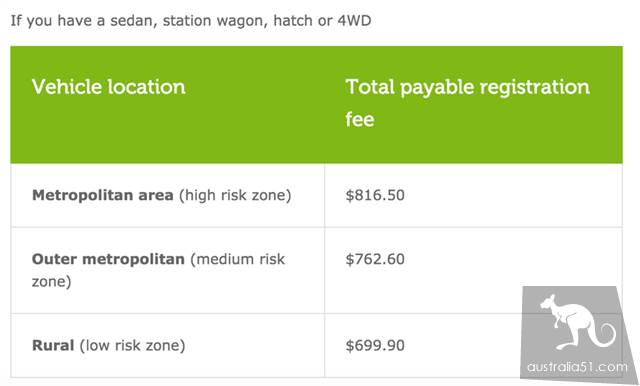Select the $762.60 fee cell
Viewport: 640px width, 386px height.
[x=375, y=259]
